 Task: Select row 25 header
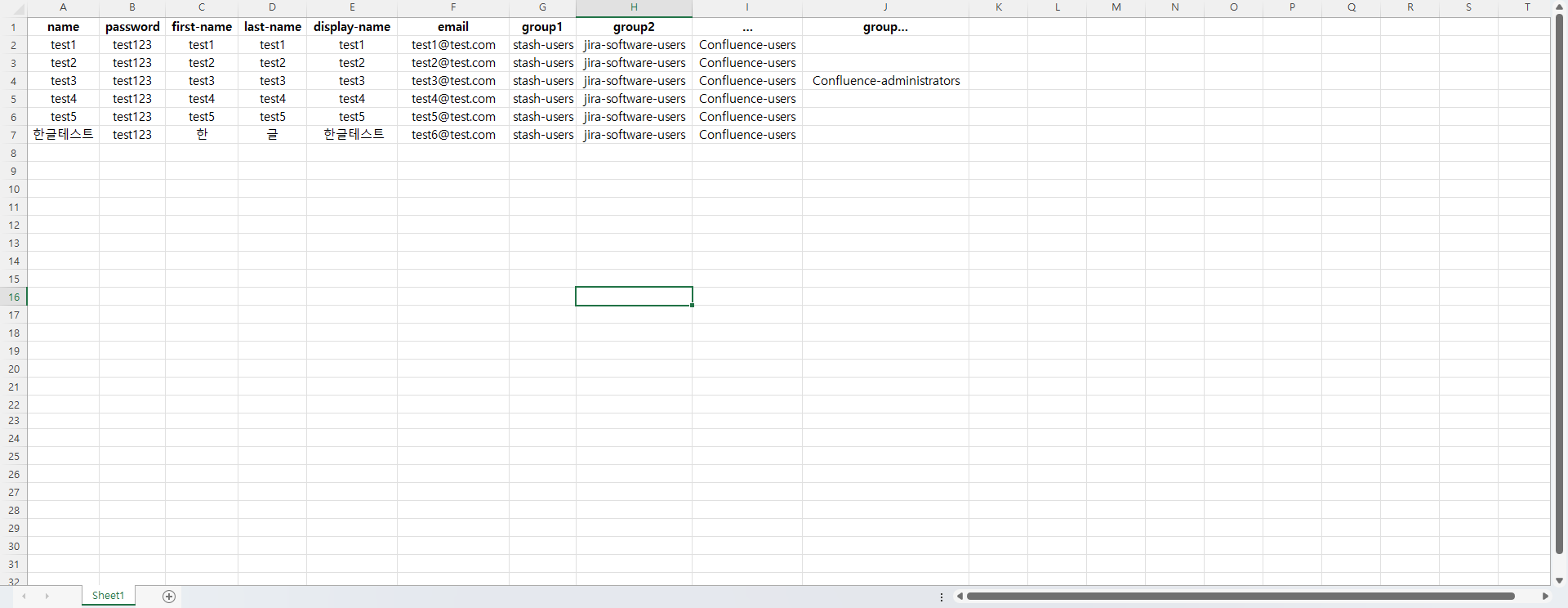coord(14,456)
